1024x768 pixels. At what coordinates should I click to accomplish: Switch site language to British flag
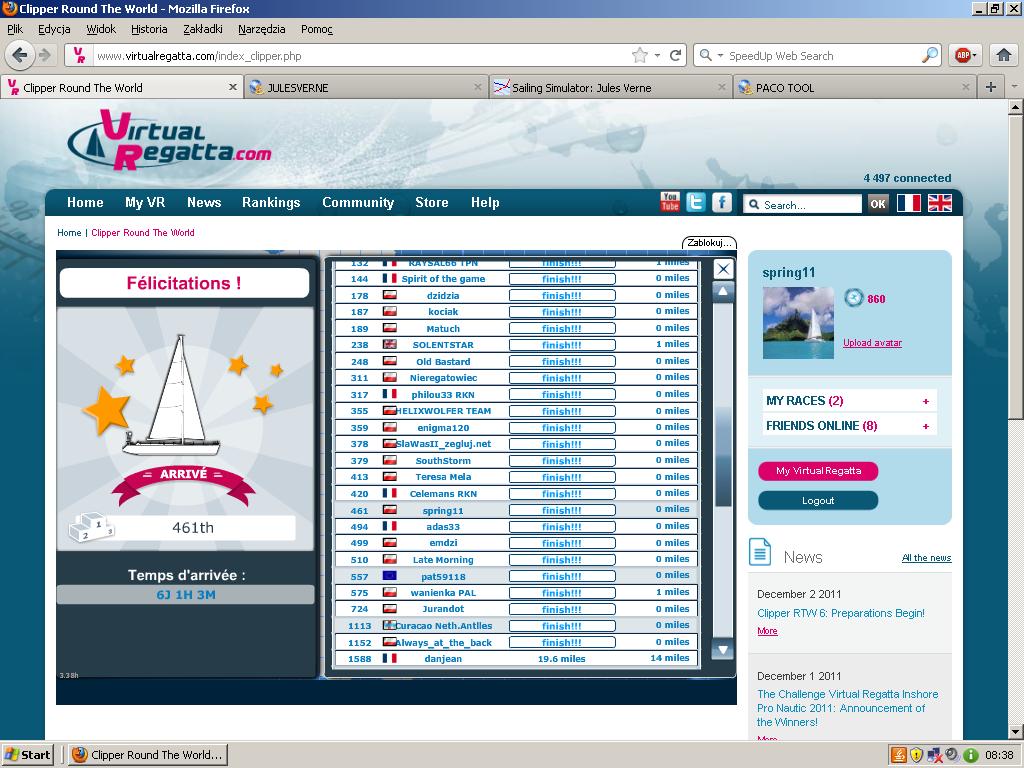(939, 203)
